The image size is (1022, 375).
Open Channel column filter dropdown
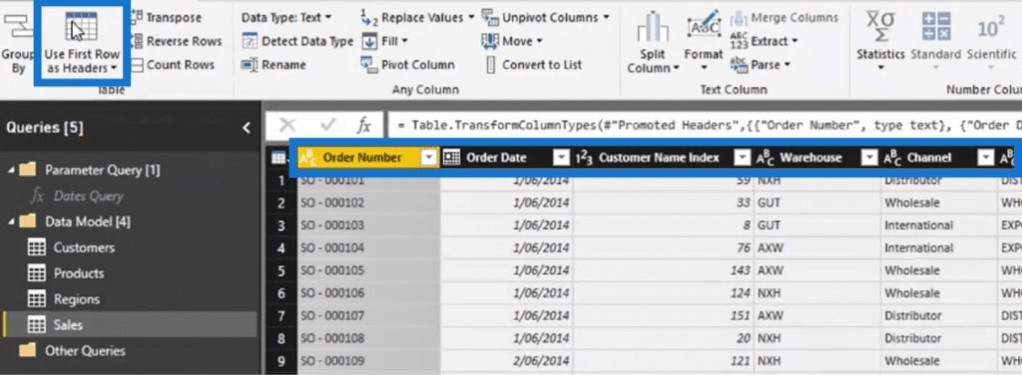(x=986, y=157)
